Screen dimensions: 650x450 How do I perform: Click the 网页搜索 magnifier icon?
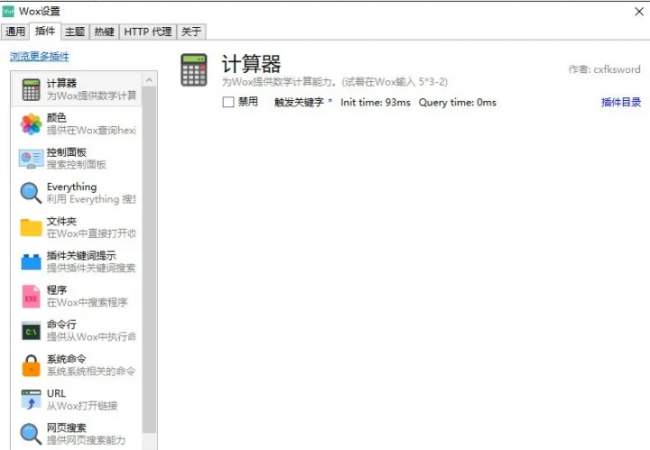(31, 434)
